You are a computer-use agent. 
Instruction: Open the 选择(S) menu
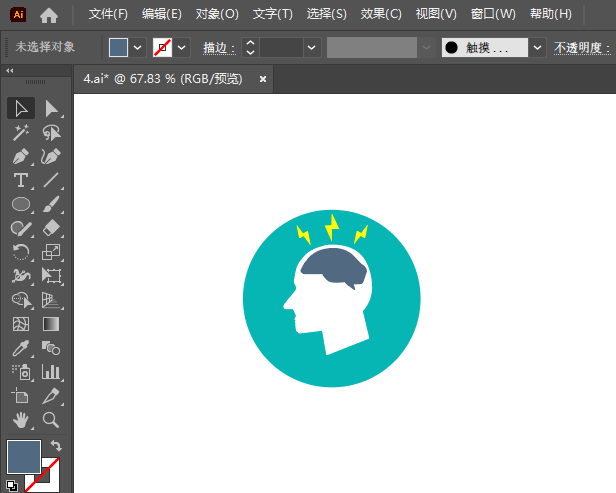click(326, 15)
